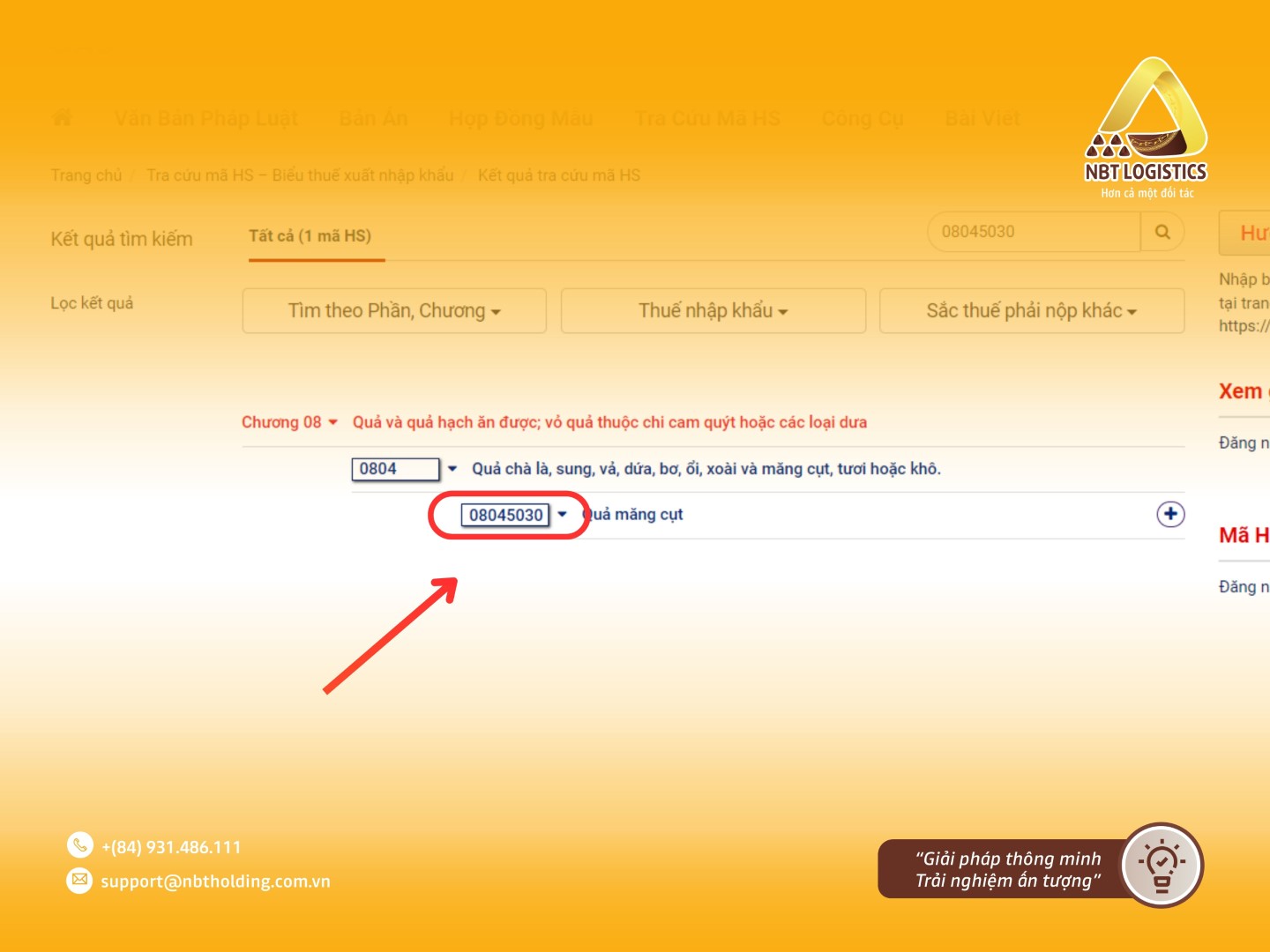The width and height of the screenshot is (1270, 952).
Task: Click the phone icon beside the number
Action: tap(79, 845)
